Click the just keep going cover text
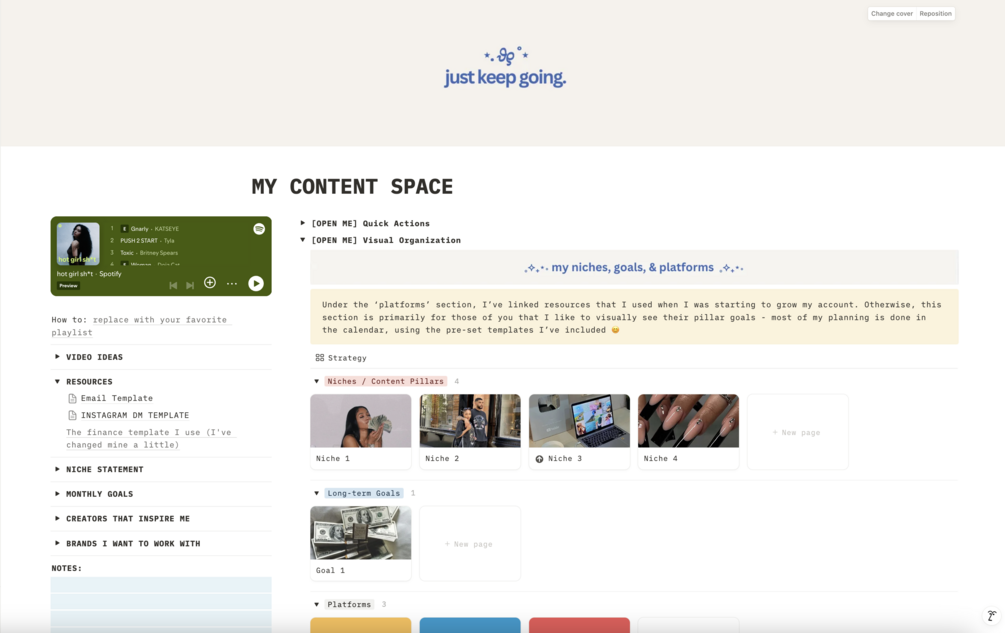The height and width of the screenshot is (633, 1005). [505, 78]
